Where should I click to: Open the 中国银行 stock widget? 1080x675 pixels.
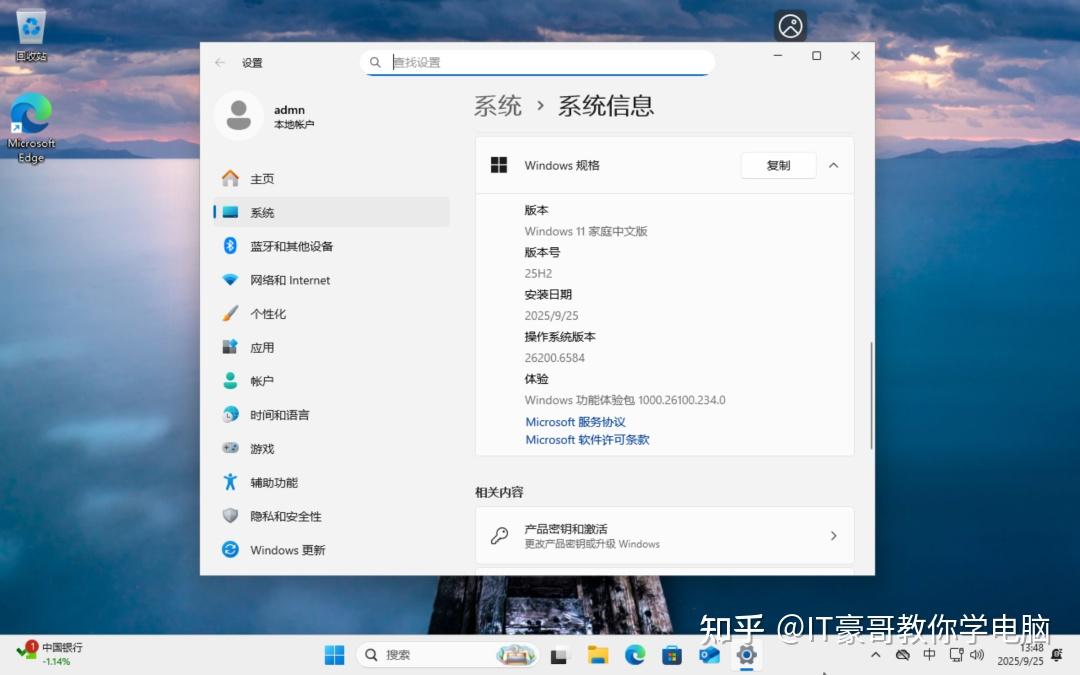pos(50,654)
